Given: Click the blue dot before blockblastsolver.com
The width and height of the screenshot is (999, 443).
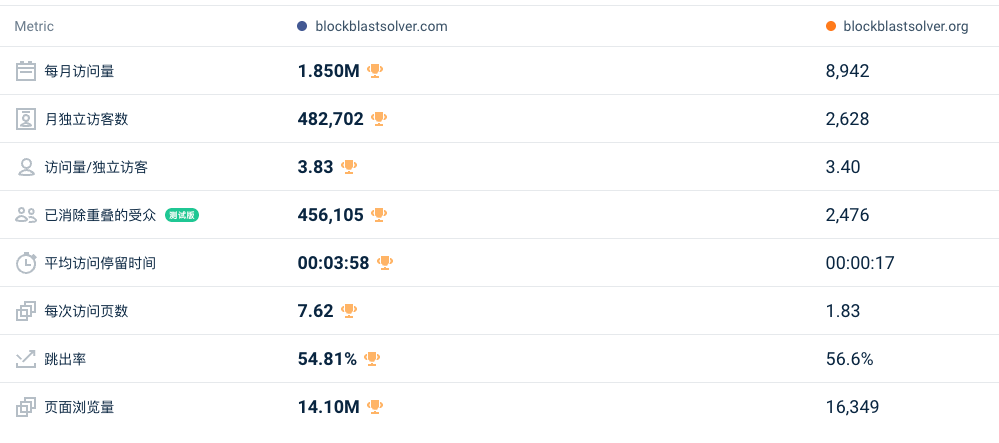Looking at the screenshot, I should (x=302, y=26).
